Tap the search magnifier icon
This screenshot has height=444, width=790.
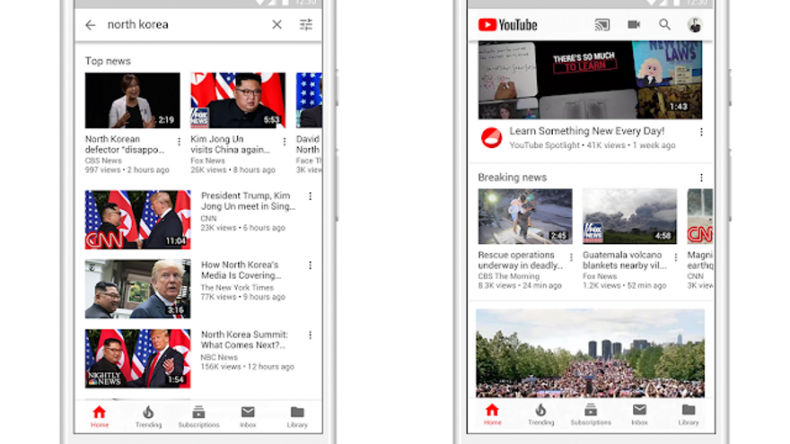point(665,24)
